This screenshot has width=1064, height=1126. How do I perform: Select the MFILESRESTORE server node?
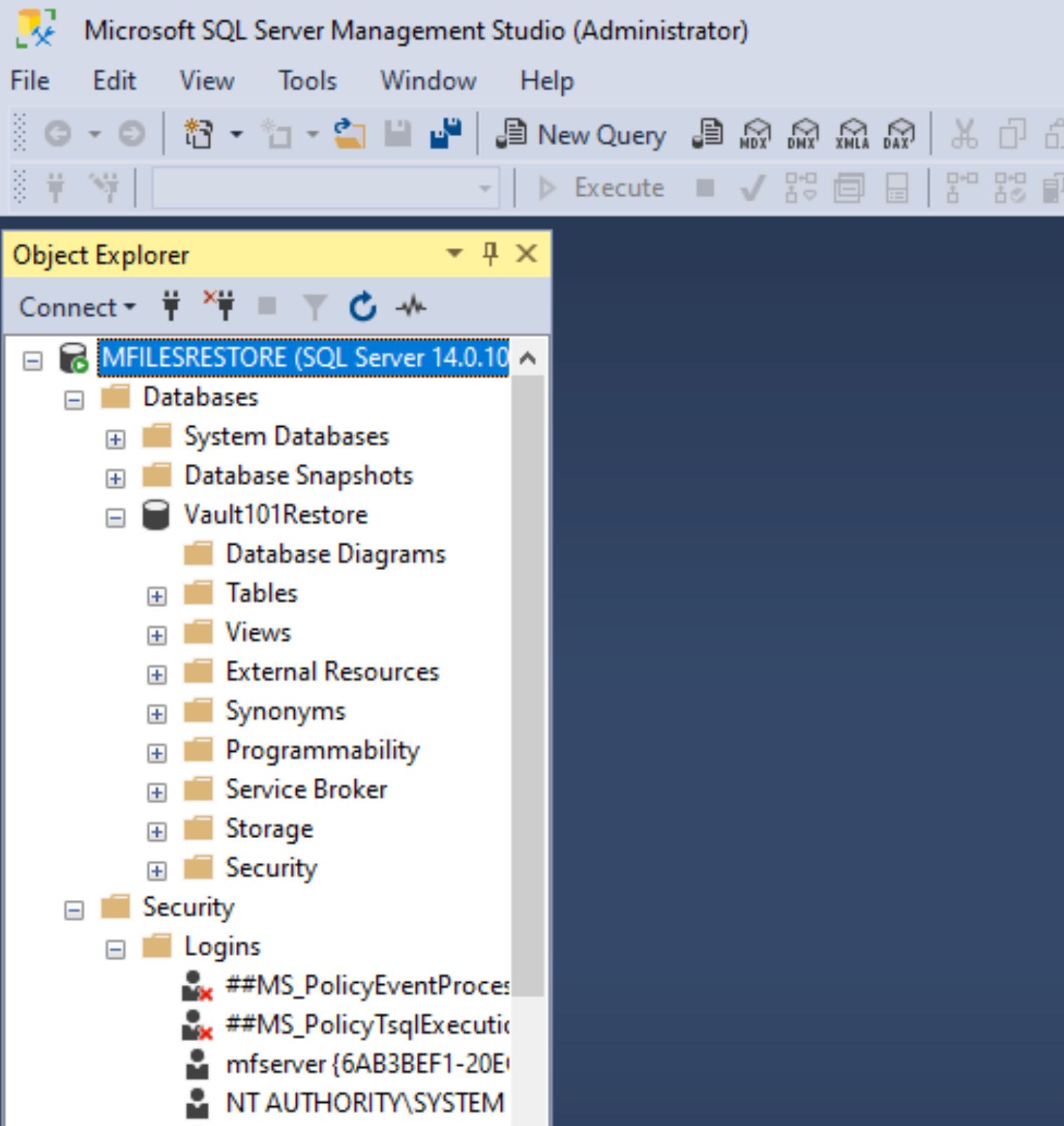click(304, 358)
